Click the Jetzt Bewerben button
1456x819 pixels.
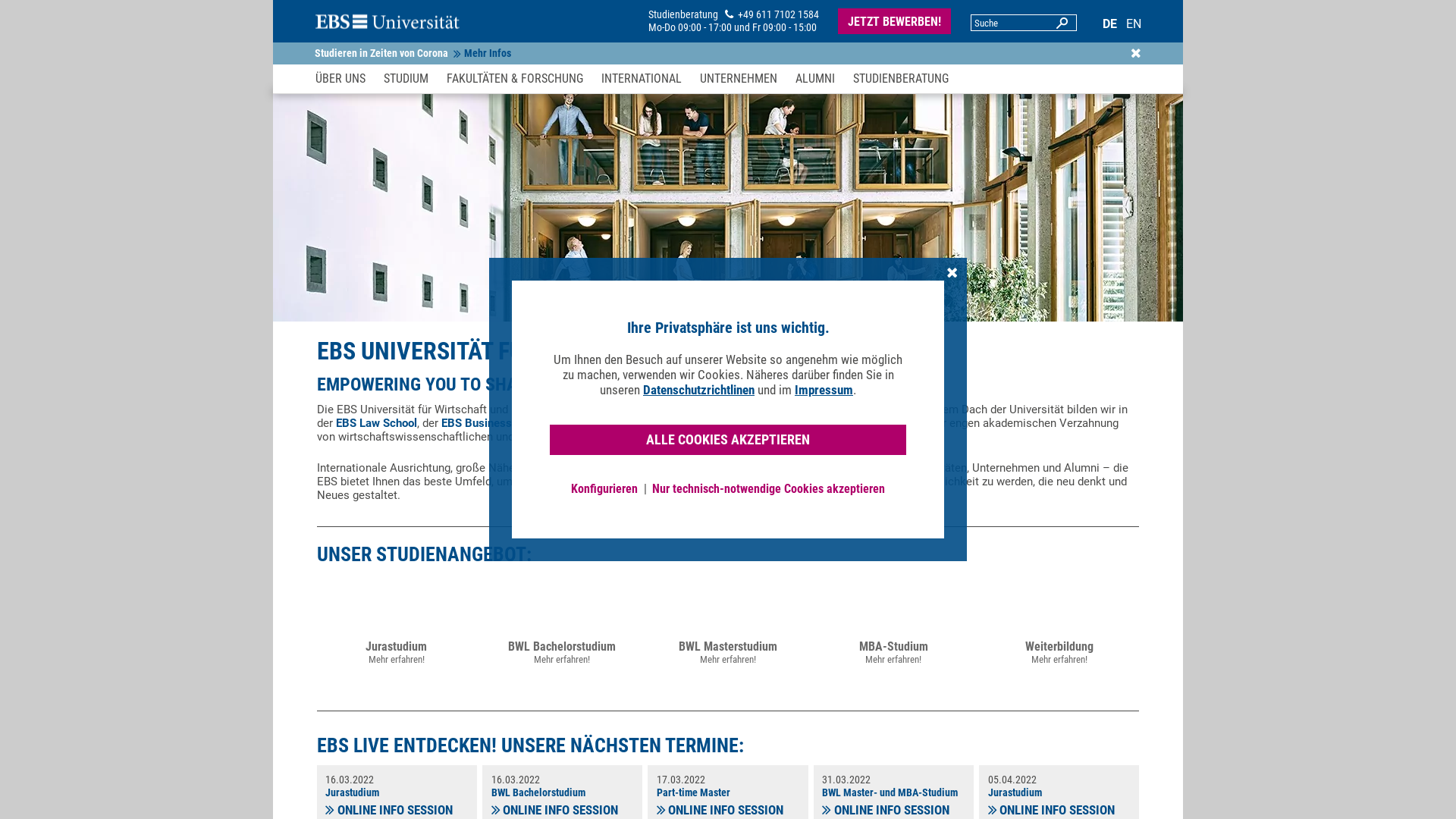click(894, 22)
